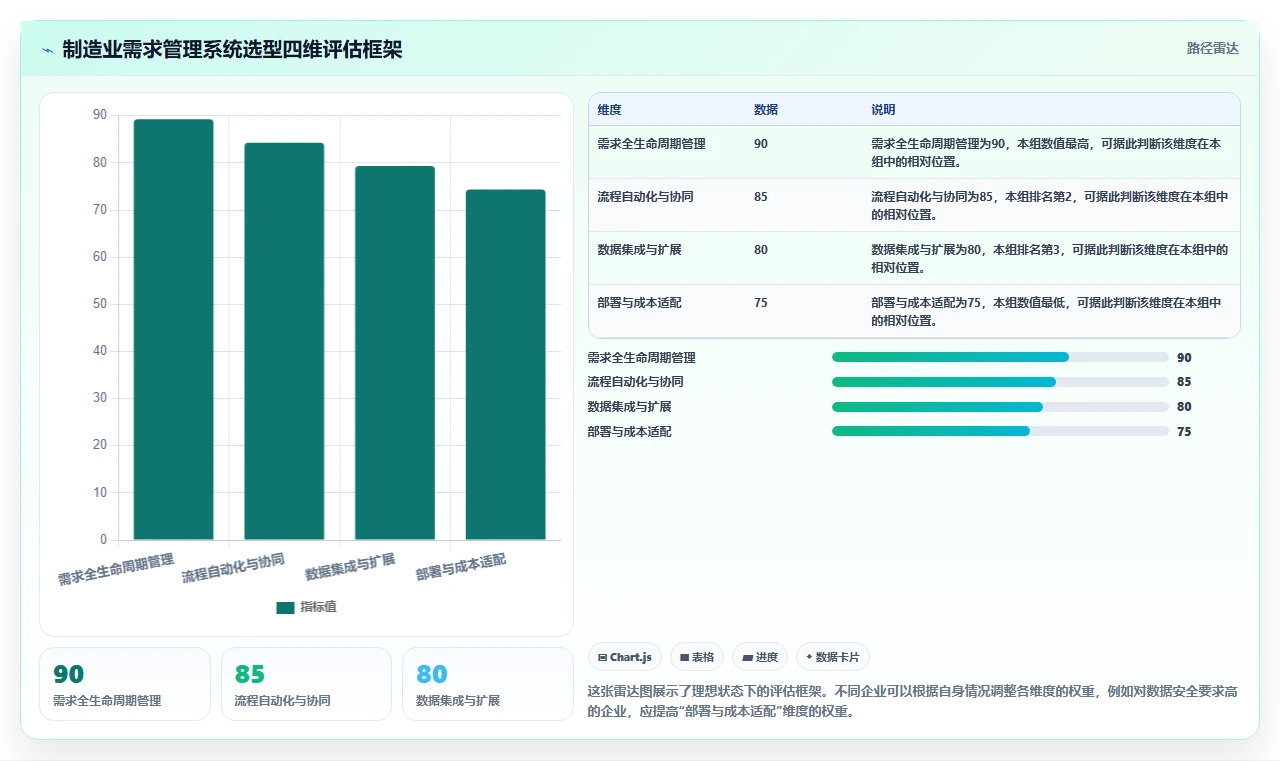Click the 路径雷达 label in the header
Screen dimensions: 1280x761
coord(1212,48)
